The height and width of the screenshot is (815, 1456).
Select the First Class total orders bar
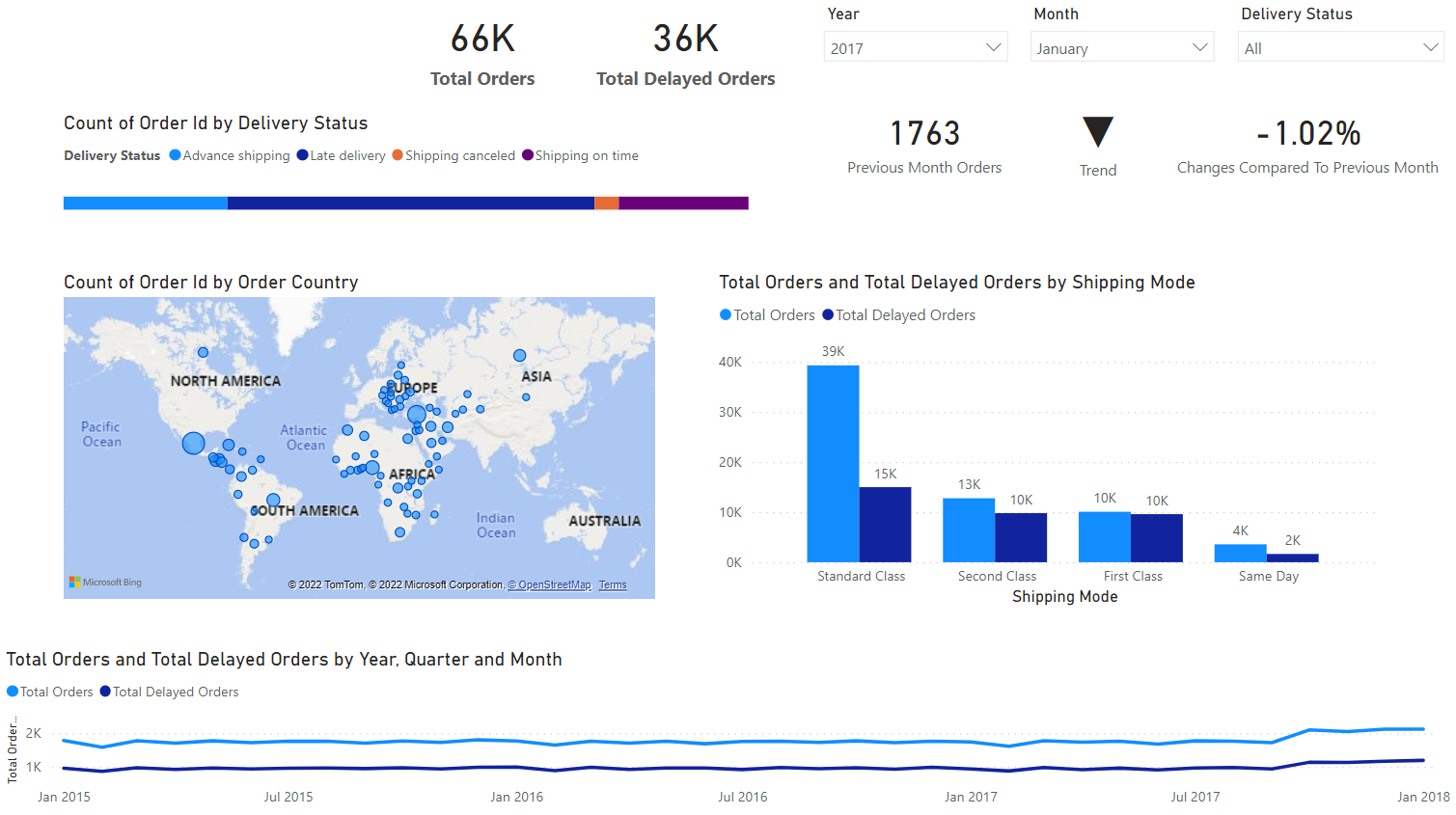click(x=1104, y=536)
